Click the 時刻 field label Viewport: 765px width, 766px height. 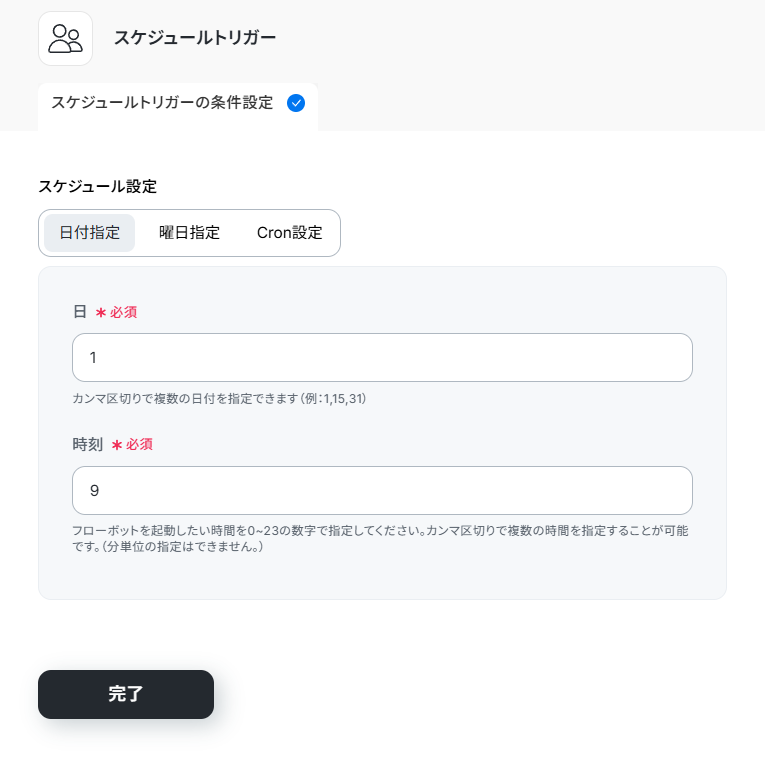pos(88,444)
